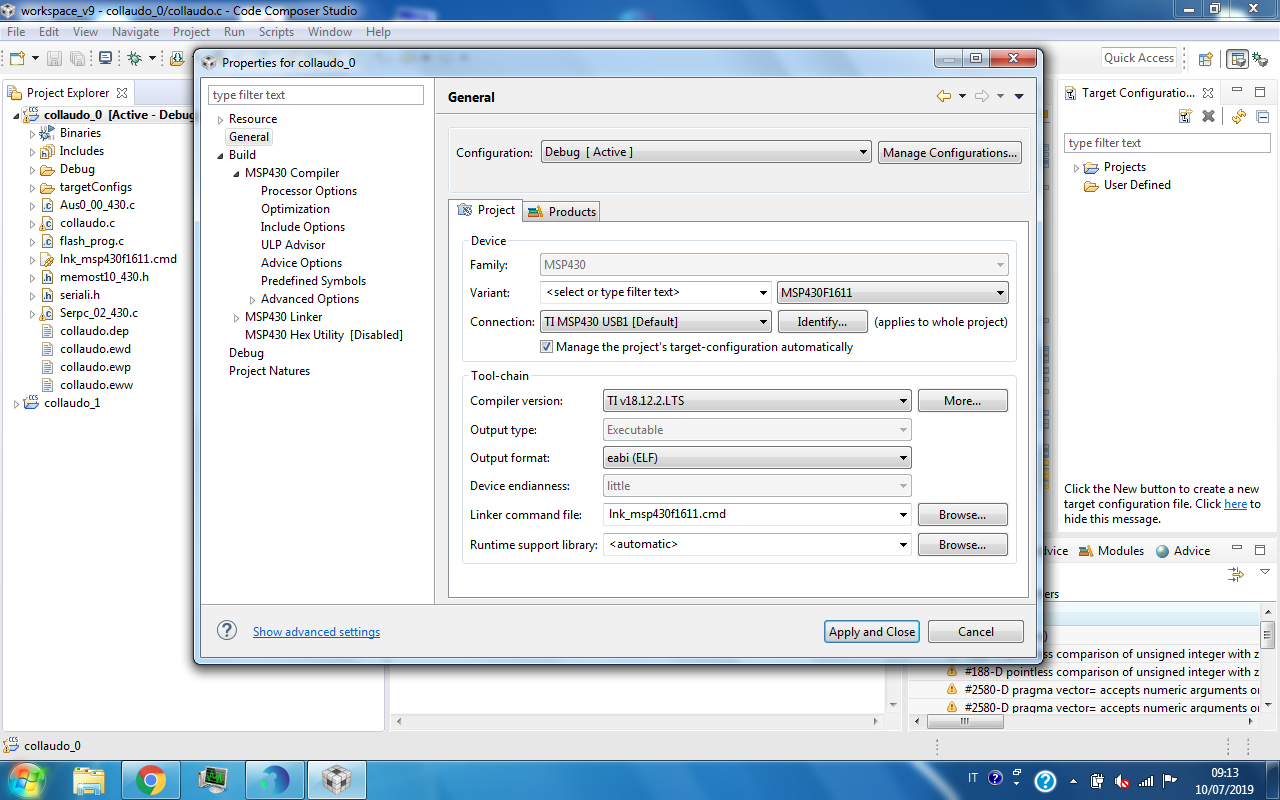Click refresh icon in Target Configurations panel
The width and height of the screenshot is (1280, 800).
coord(1239,116)
